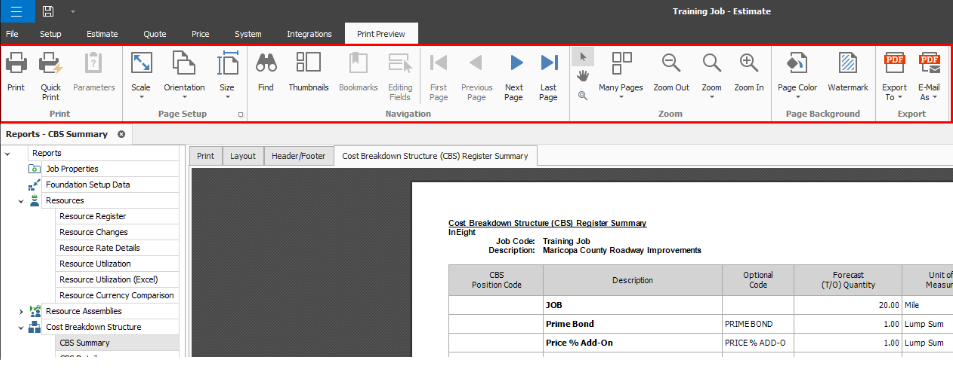
Task: Select the Print Preview ribbon tab
Action: click(381, 34)
